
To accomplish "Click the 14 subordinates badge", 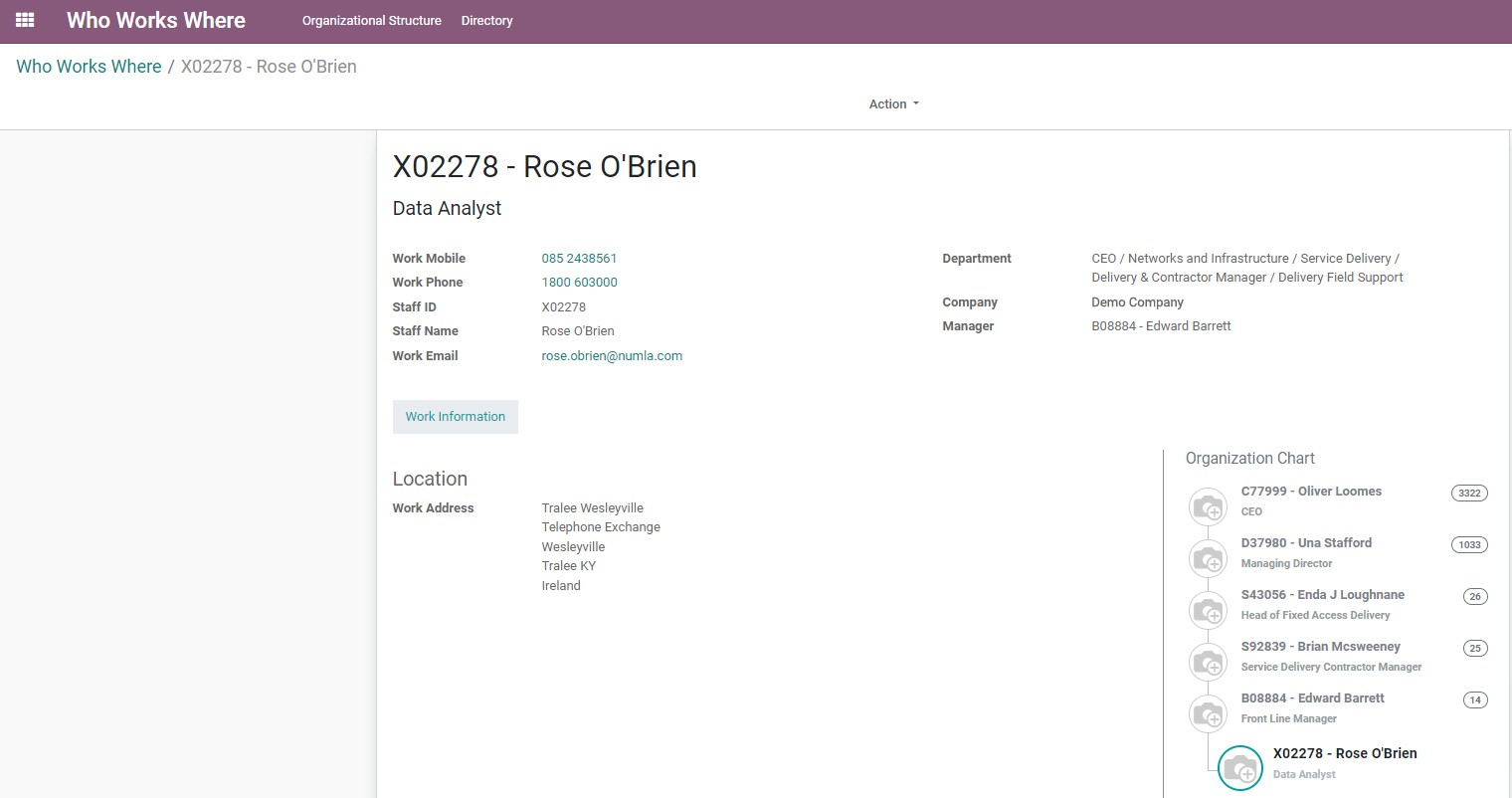I will 1475,700.
